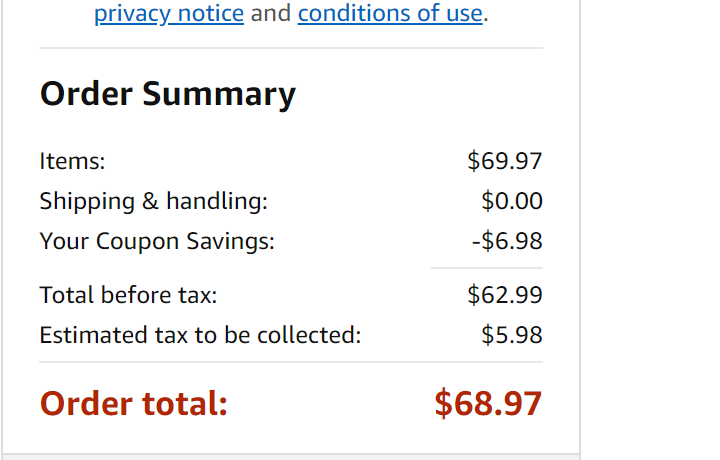Click the divider line above Order total
The height and width of the screenshot is (460, 720).
tap(290, 362)
